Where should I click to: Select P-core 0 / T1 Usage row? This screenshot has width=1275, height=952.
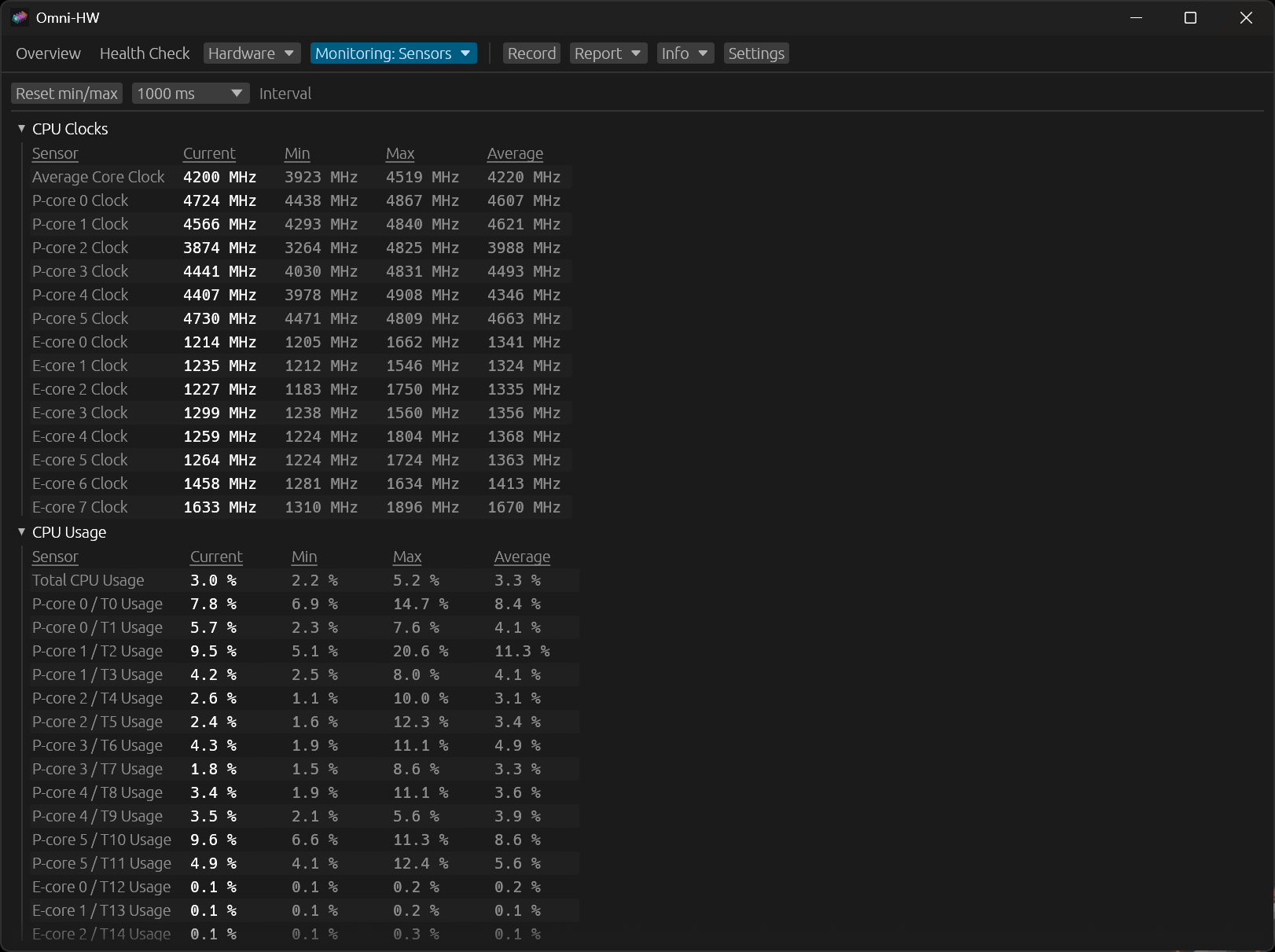[x=304, y=627]
